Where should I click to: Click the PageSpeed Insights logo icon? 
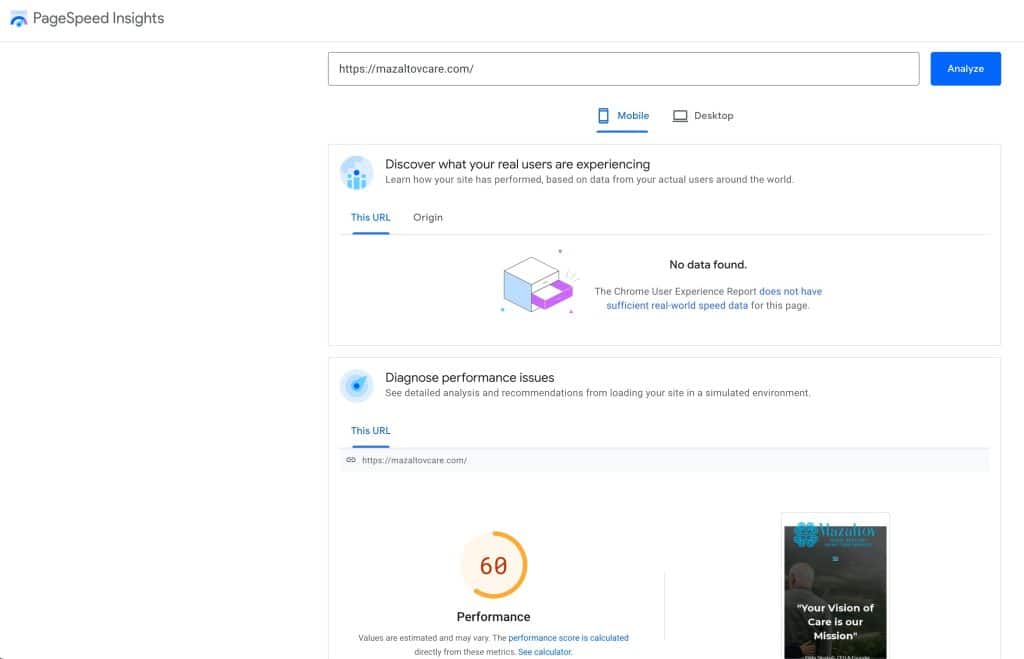click(x=19, y=19)
